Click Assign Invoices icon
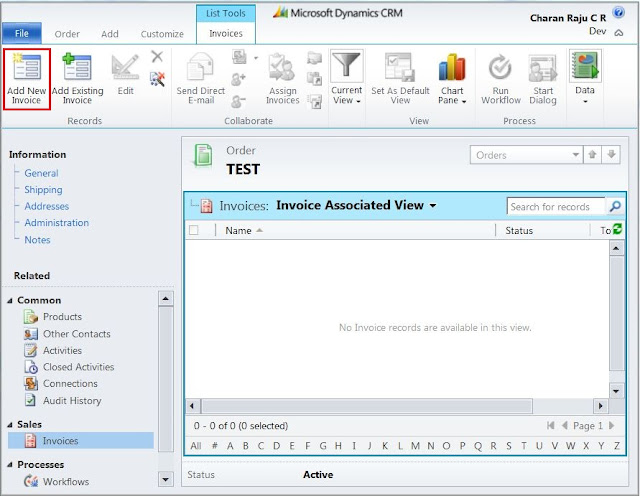Viewport: 640px width, 496px height. [282, 67]
